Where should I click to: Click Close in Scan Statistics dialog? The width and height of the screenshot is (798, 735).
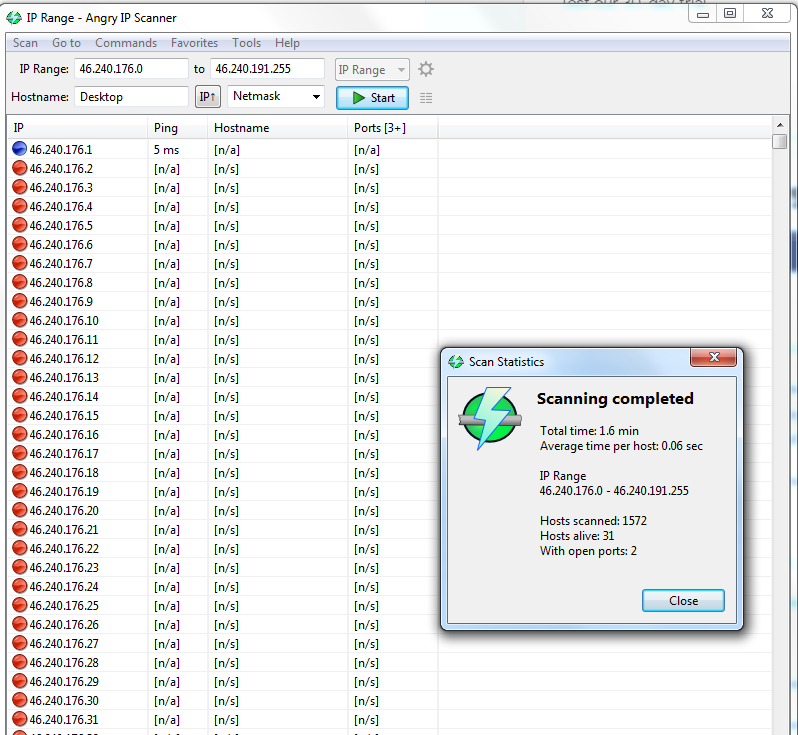(683, 601)
